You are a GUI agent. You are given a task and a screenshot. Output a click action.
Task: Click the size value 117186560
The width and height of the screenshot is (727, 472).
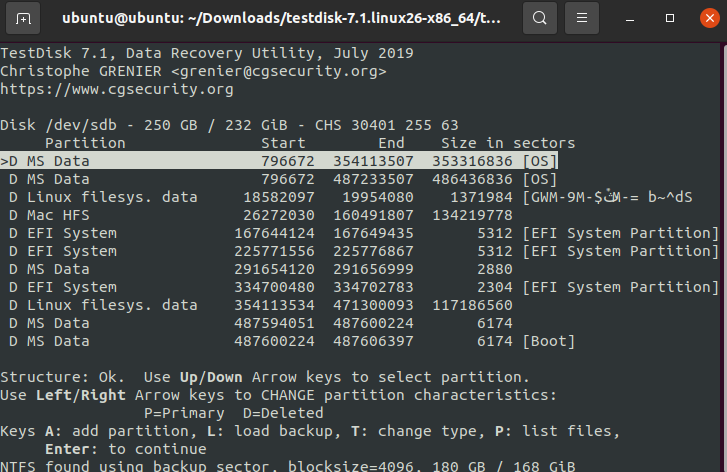(472, 305)
